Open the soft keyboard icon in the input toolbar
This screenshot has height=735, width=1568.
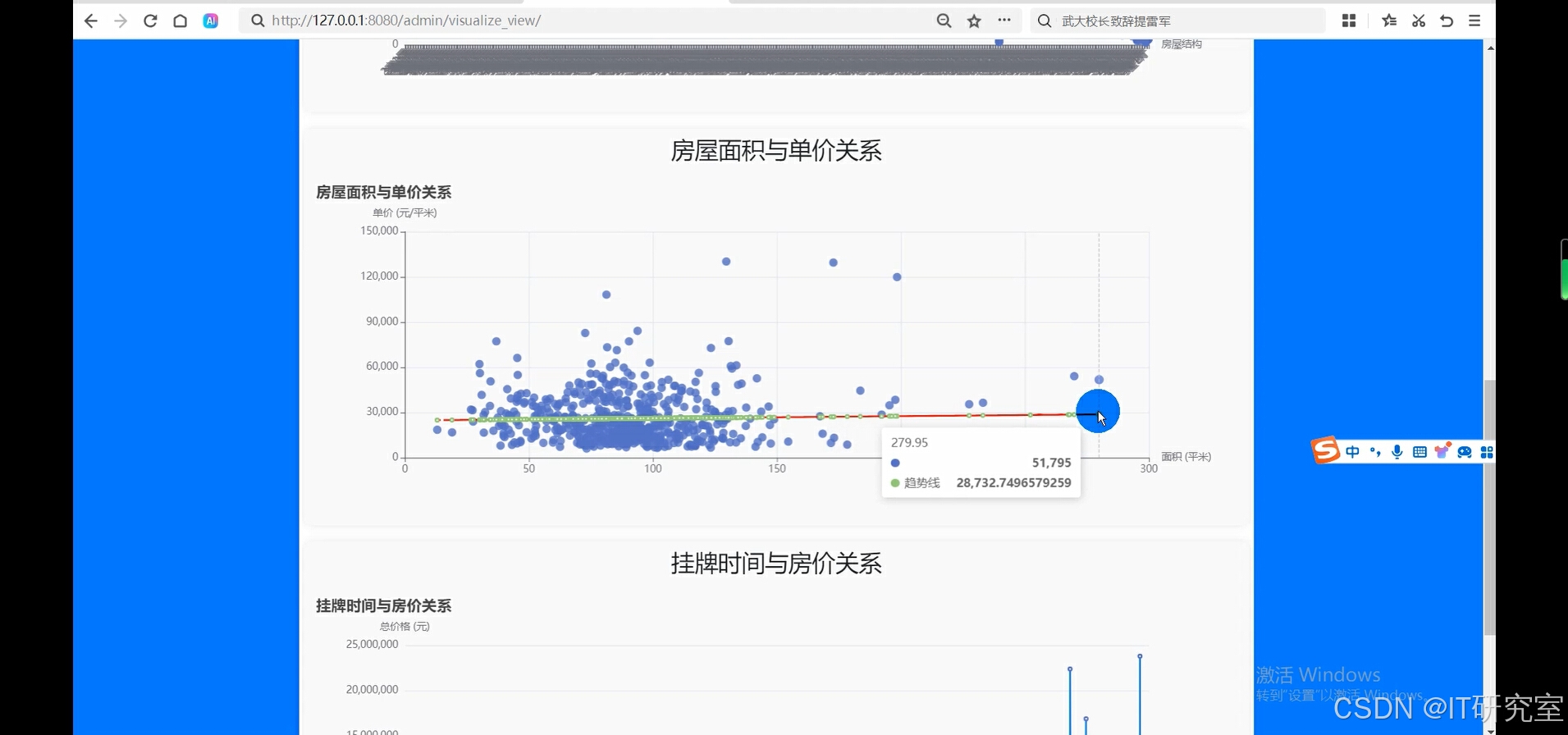pyautogui.click(x=1419, y=452)
